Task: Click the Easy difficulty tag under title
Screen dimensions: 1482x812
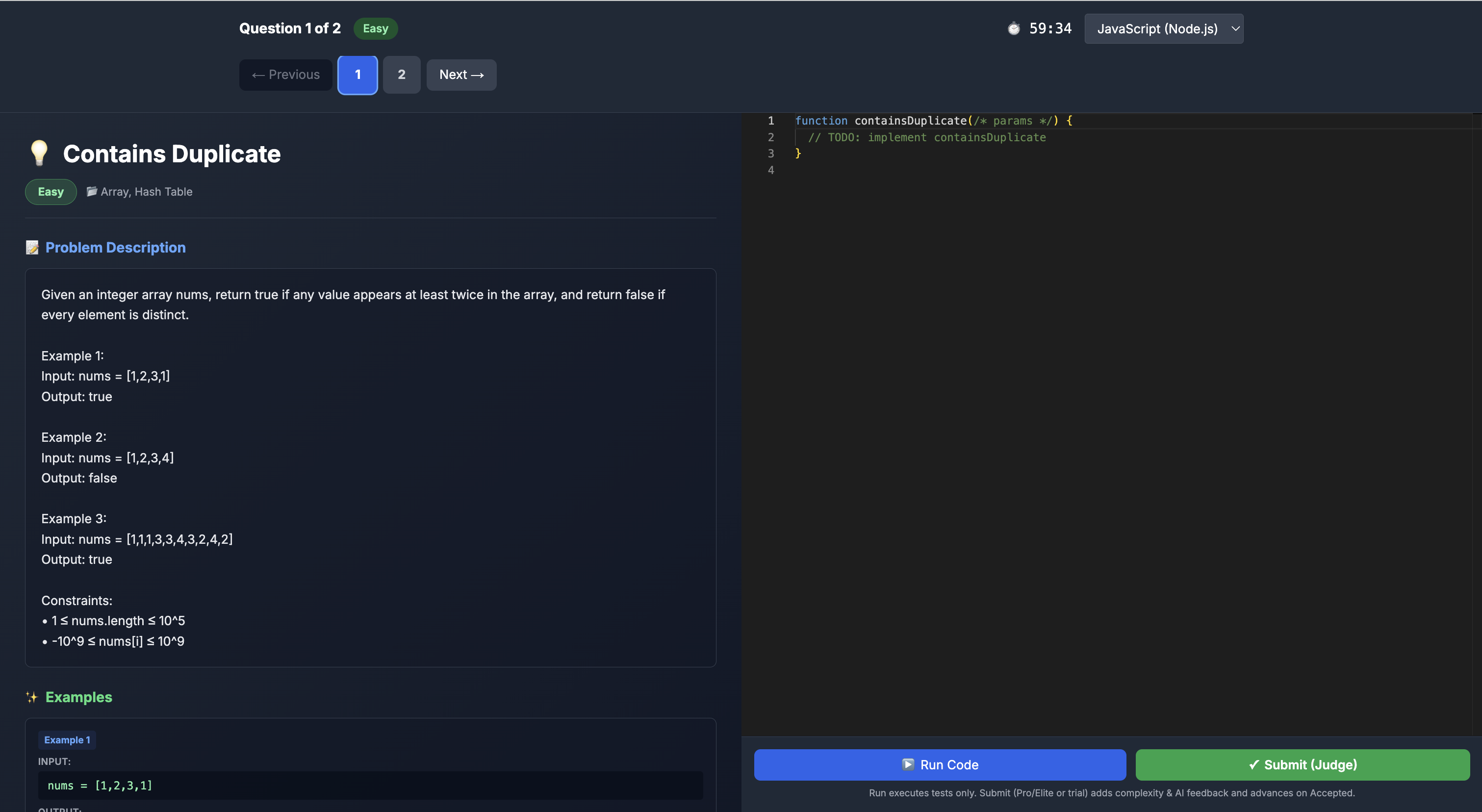Action: pos(51,192)
